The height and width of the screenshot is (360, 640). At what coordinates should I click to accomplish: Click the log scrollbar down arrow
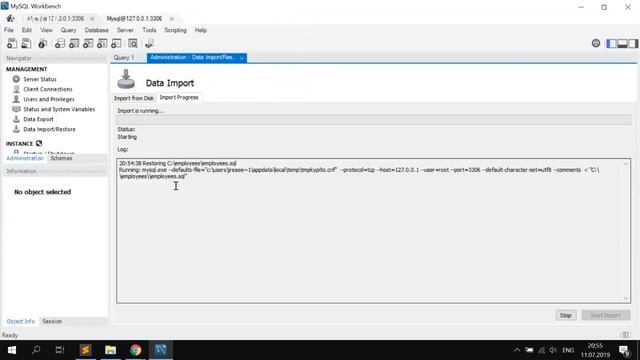[626, 299]
